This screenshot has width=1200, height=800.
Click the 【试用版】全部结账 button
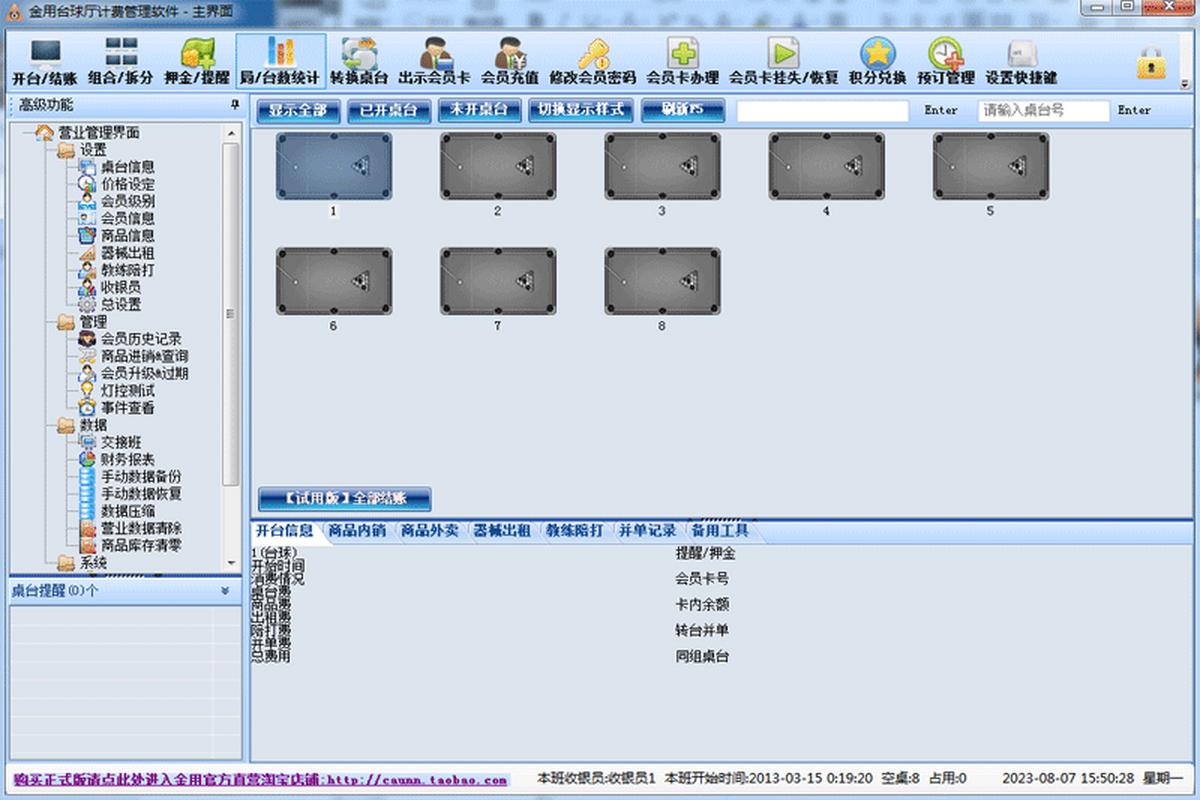point(345,499)
